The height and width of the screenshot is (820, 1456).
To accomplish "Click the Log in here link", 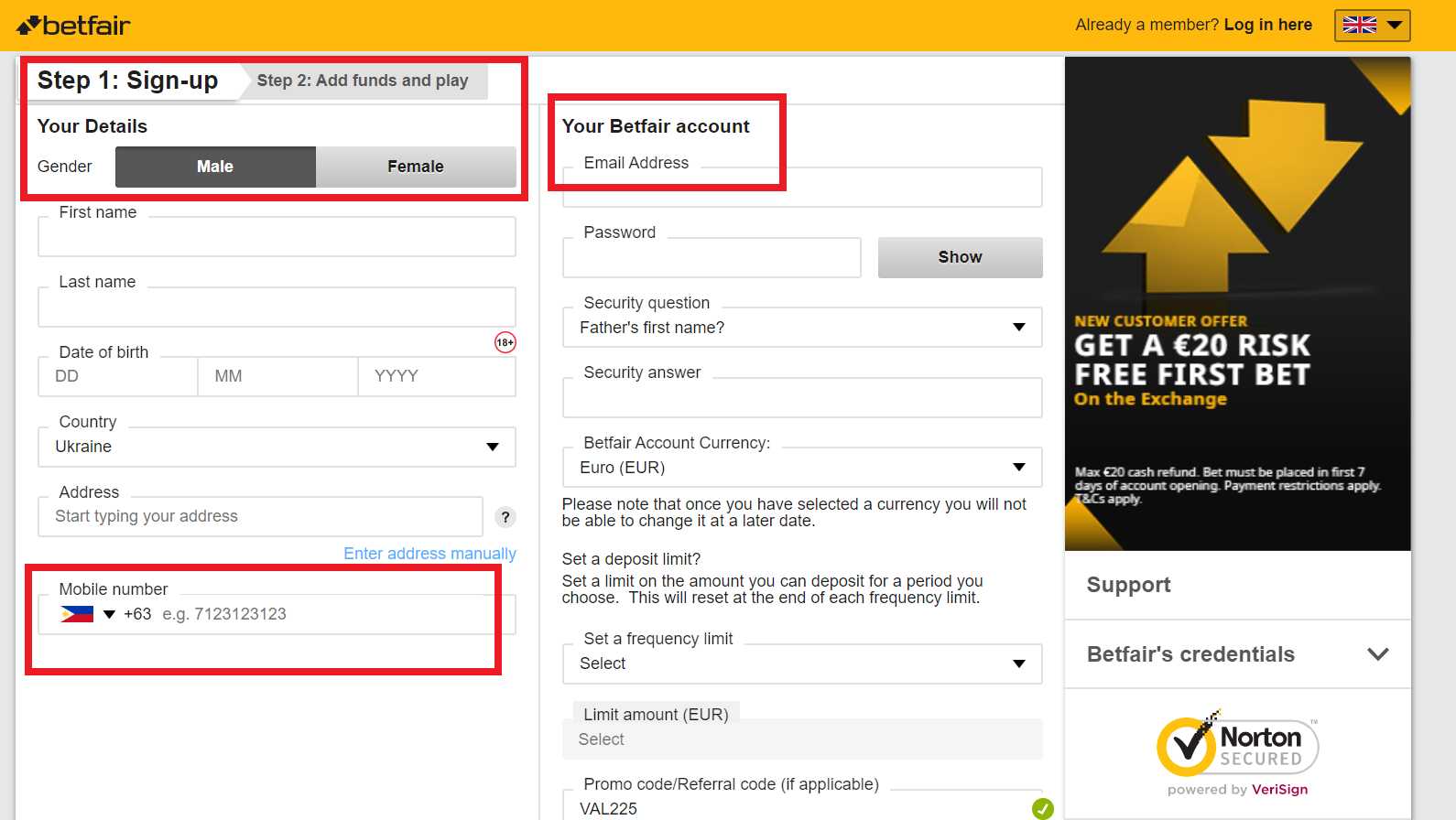I will click(1267, 25).
